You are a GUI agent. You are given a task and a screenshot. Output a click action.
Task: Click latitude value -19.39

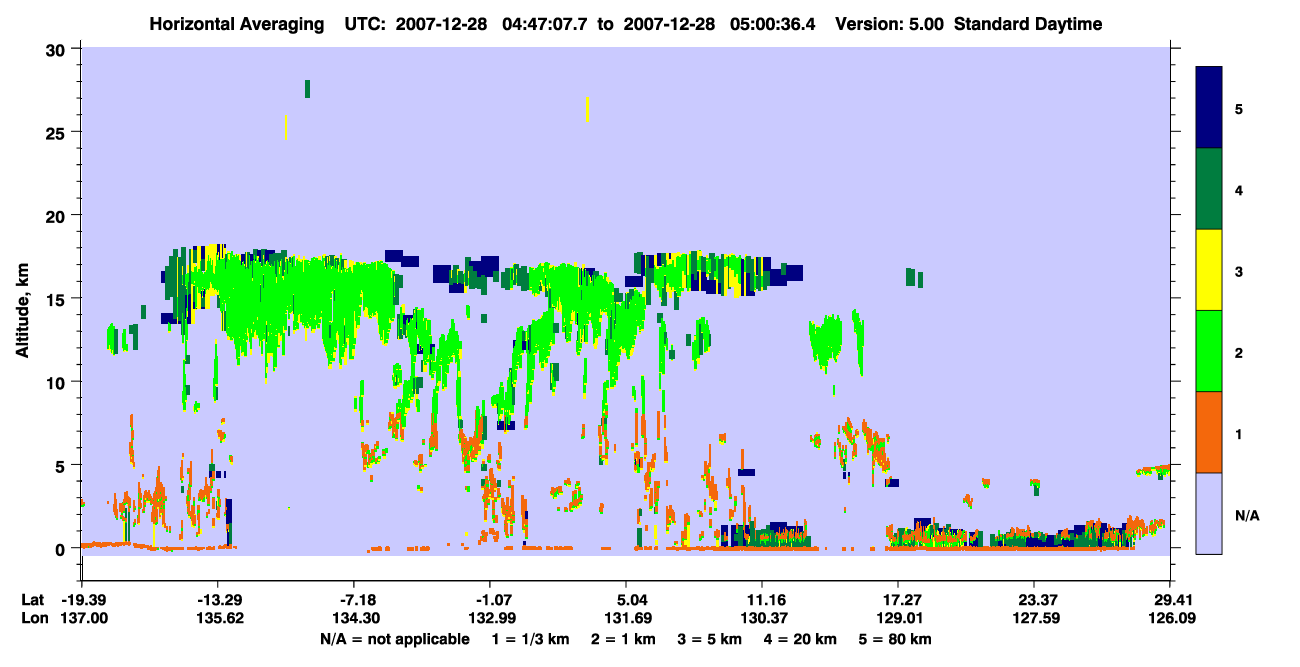point(82,600)
